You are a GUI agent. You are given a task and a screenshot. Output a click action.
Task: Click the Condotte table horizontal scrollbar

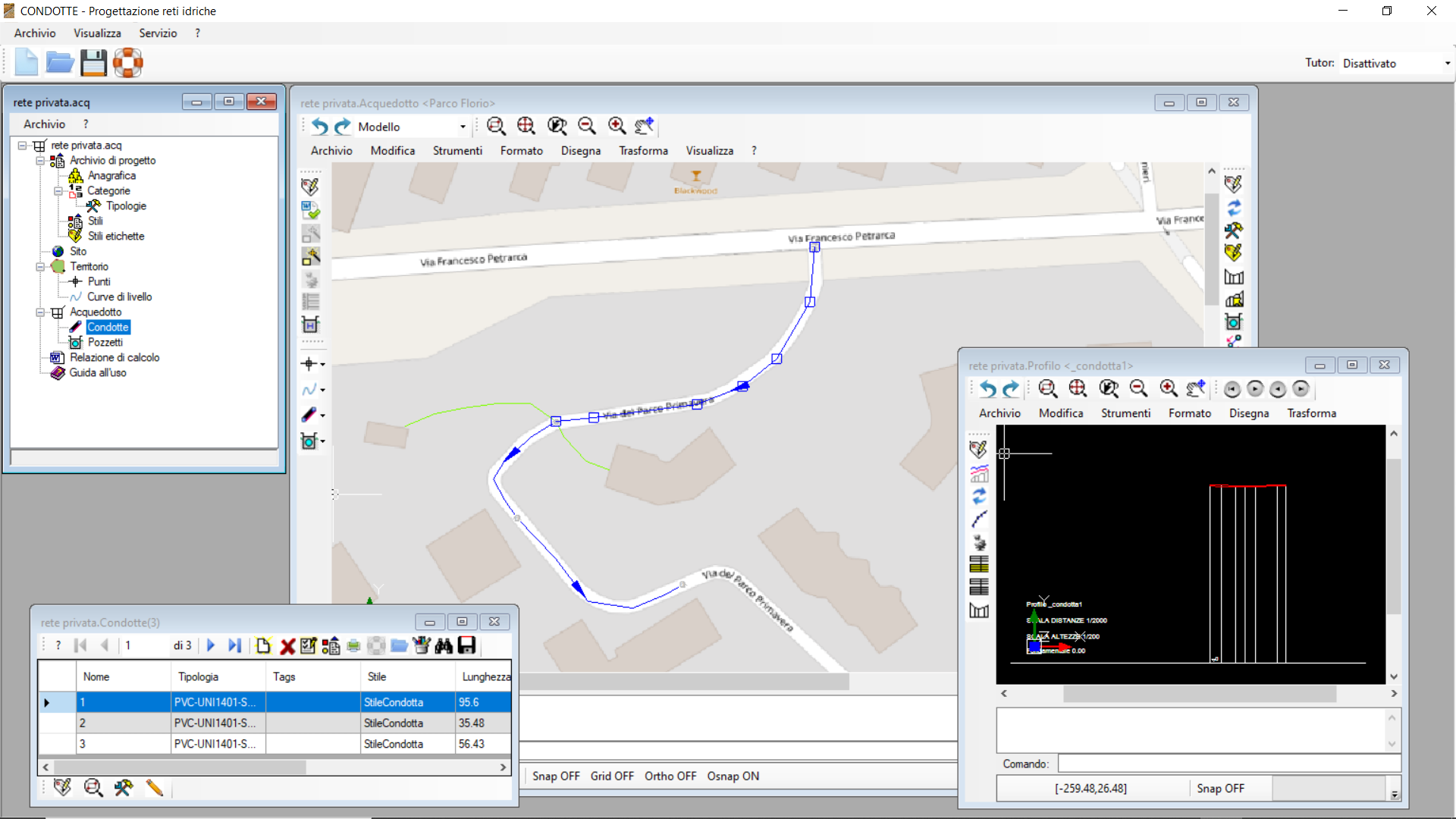coord(275,767)
